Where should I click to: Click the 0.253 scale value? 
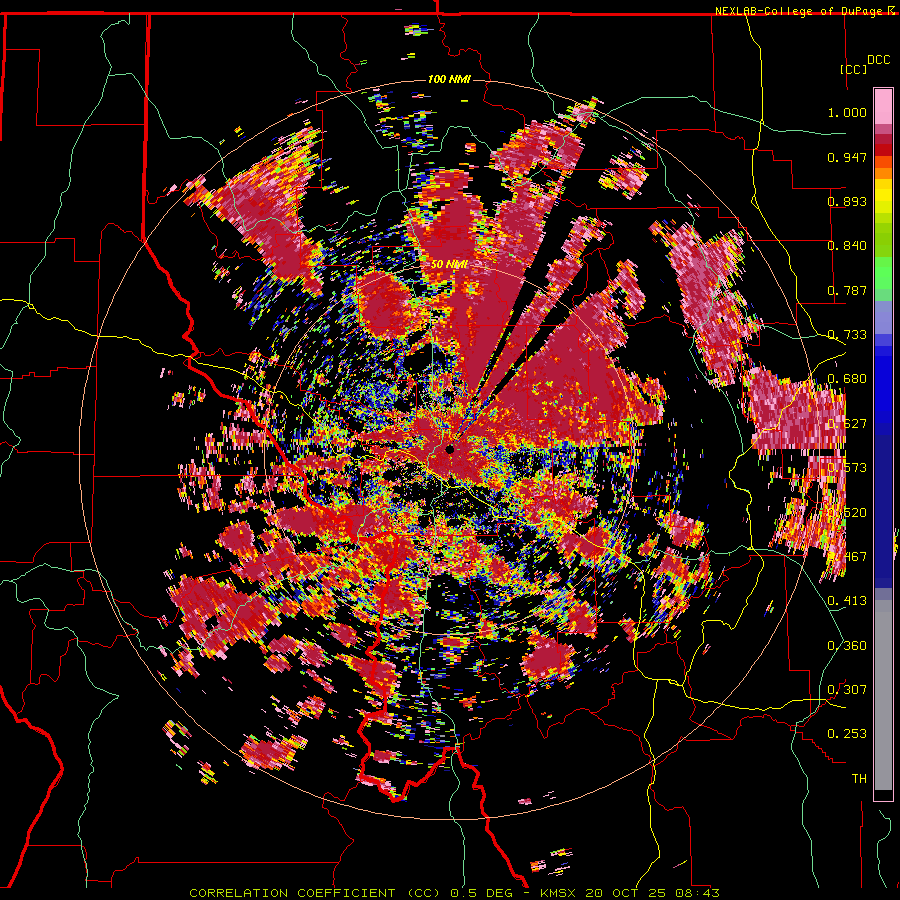click(847, 734)
